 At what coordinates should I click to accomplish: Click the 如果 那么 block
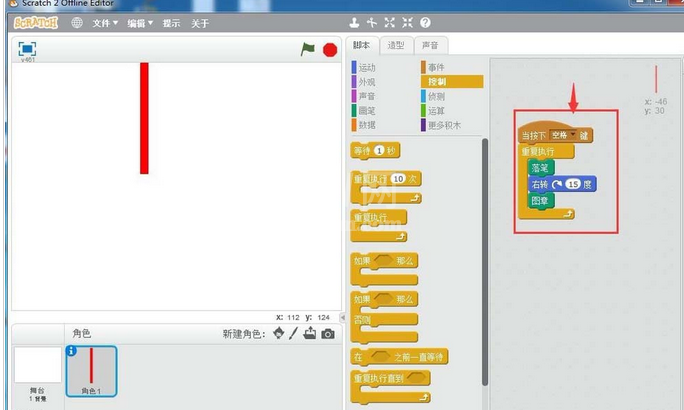[384, 269]
